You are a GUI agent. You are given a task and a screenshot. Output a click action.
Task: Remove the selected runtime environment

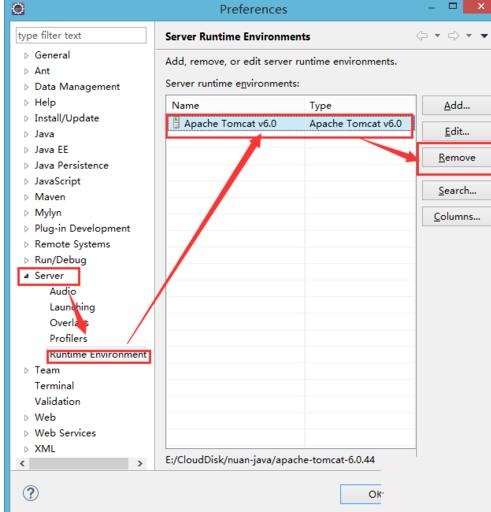(457, 157)
